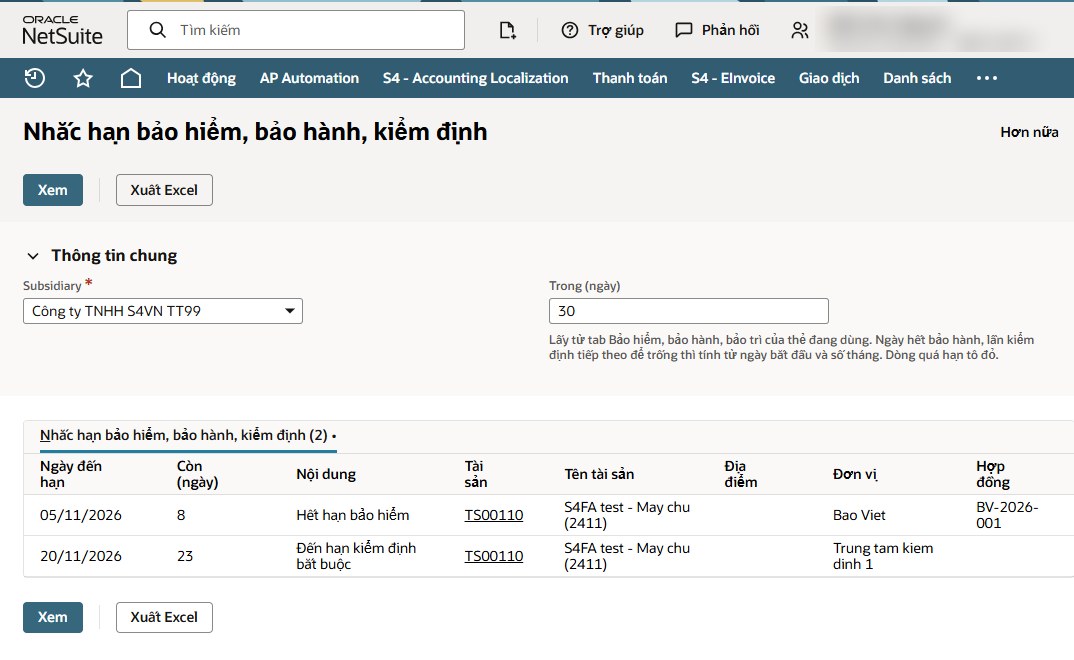
Task: Open TS00110 link in Đến hạn kiểm định row
Action: pos(494,556)
